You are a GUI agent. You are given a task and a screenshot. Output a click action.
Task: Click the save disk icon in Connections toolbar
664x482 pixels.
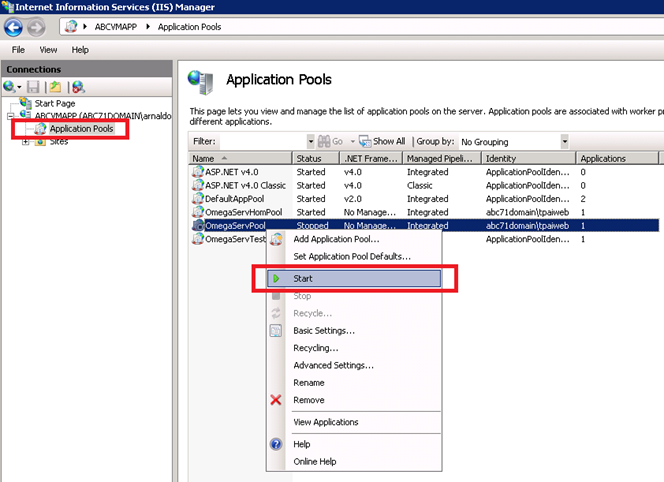tap(33, 87)
